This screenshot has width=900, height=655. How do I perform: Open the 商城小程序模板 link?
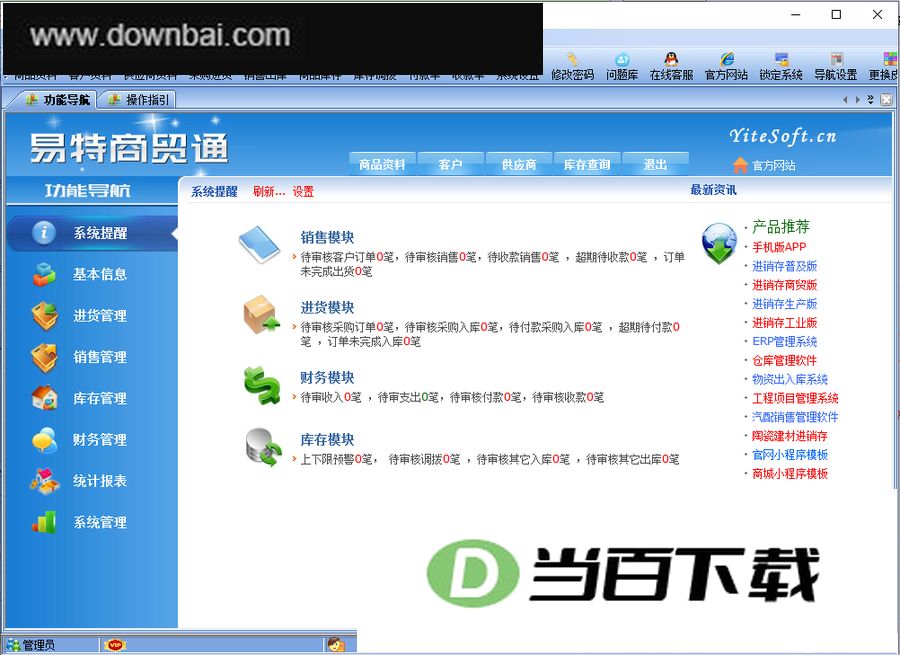pyautogui.click(x=790, y=474)
